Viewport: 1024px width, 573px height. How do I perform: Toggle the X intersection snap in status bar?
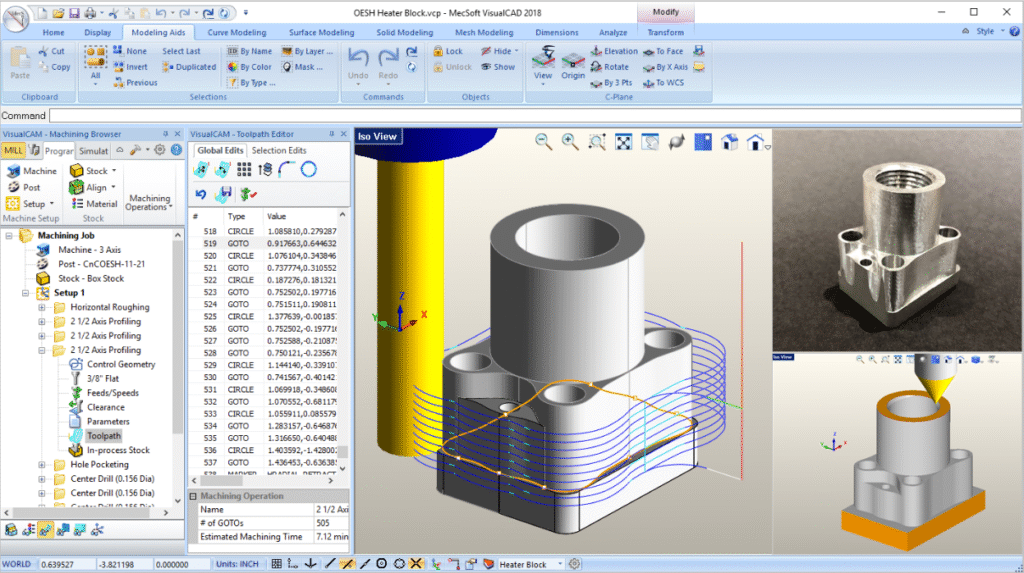(x=416, y=563)
